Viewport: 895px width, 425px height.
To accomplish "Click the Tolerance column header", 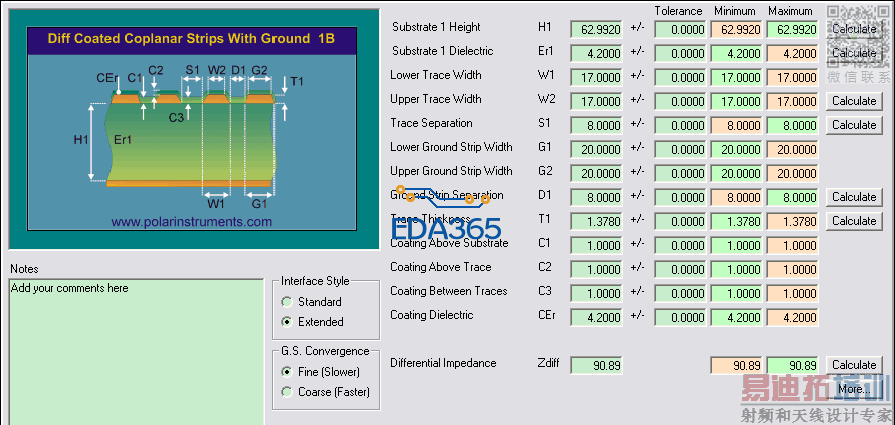I will tap(678, 11).
